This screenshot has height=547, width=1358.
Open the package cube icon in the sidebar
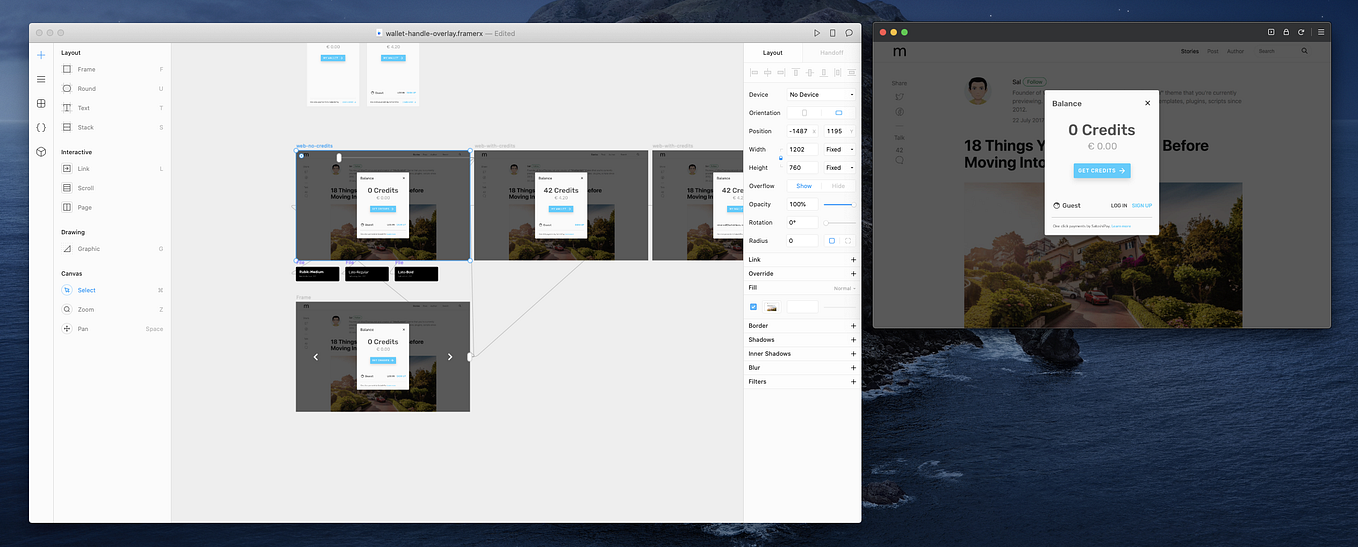[41, 152]
